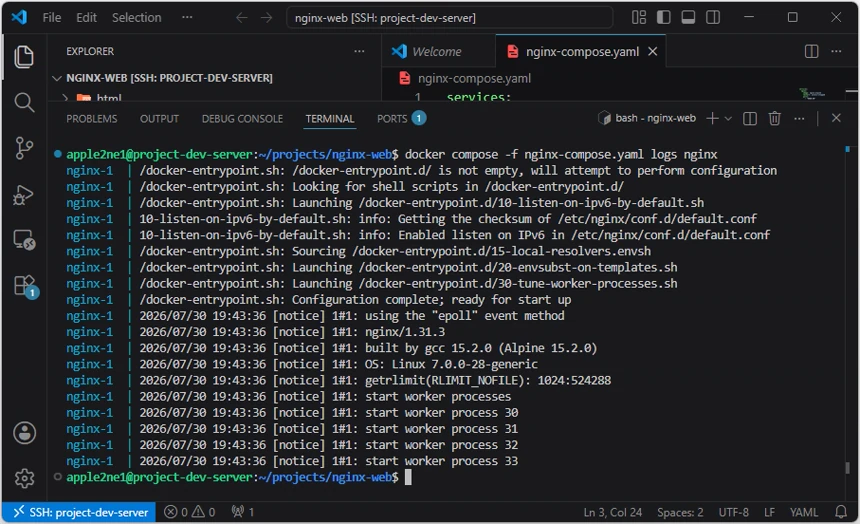
Task: Open Run and Debug view
Action: pos(24,194)
